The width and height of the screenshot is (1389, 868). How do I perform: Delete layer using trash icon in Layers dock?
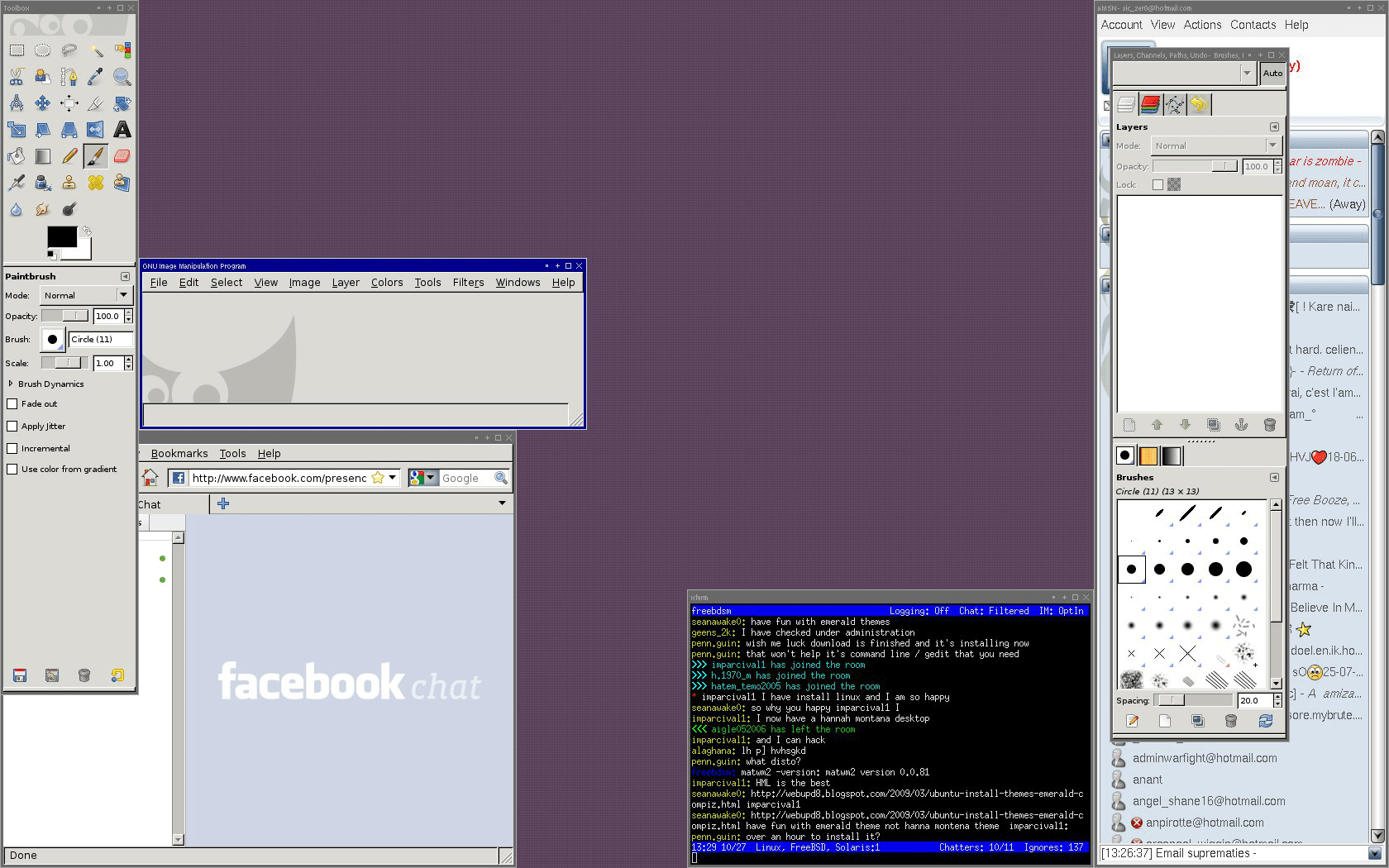pyautogui.click(x=1269, y=425)
